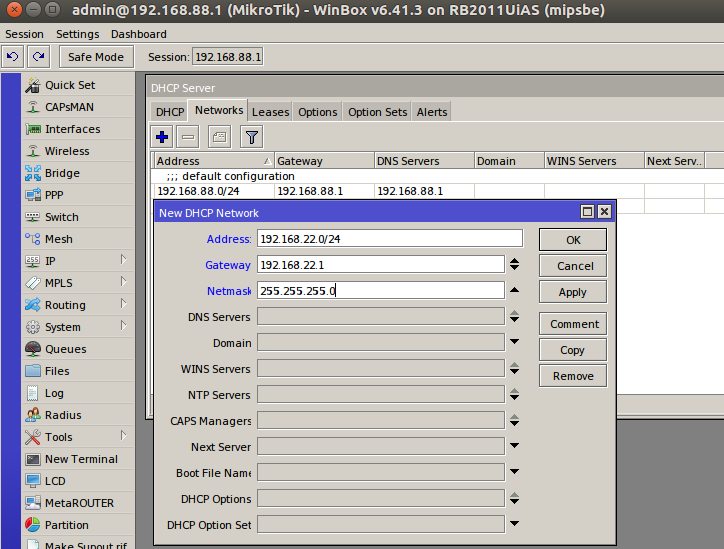The width and height of the screenshot is (724, 549).
Task: Expand the Boot File Name arrow
Action: click(x=514, y=473)
